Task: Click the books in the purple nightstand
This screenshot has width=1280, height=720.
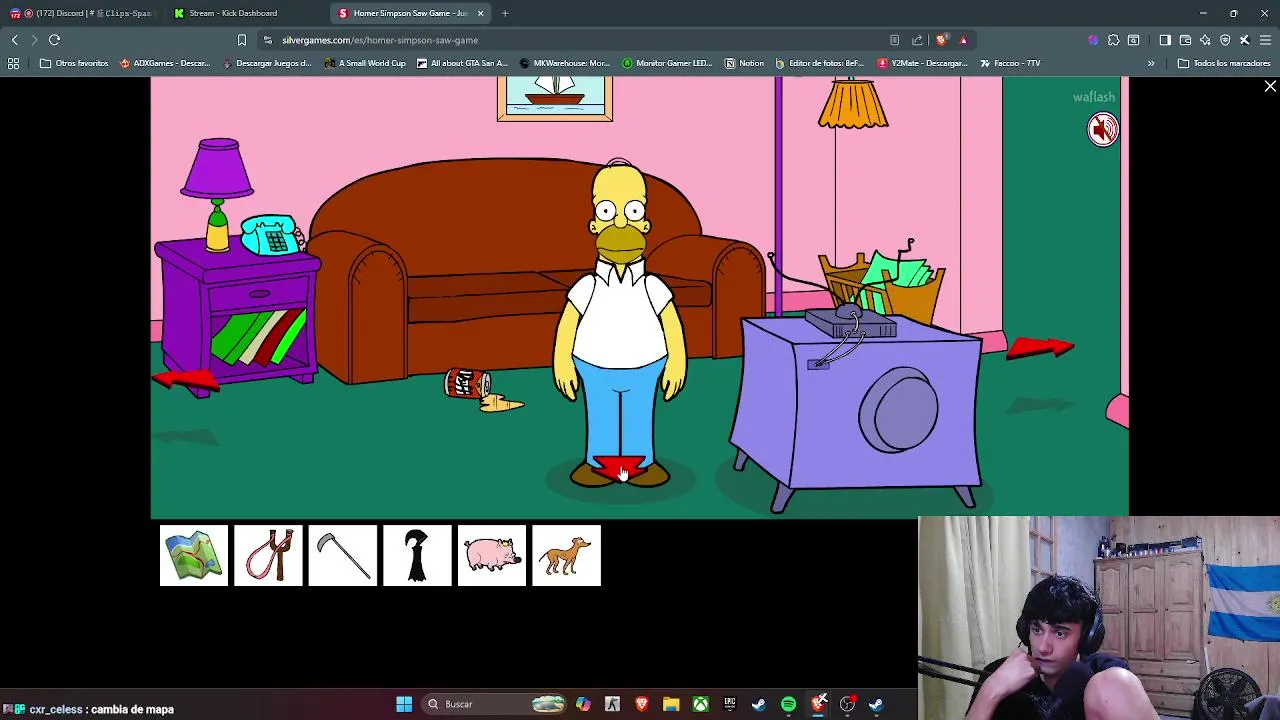Action: (x=259, y=337)
